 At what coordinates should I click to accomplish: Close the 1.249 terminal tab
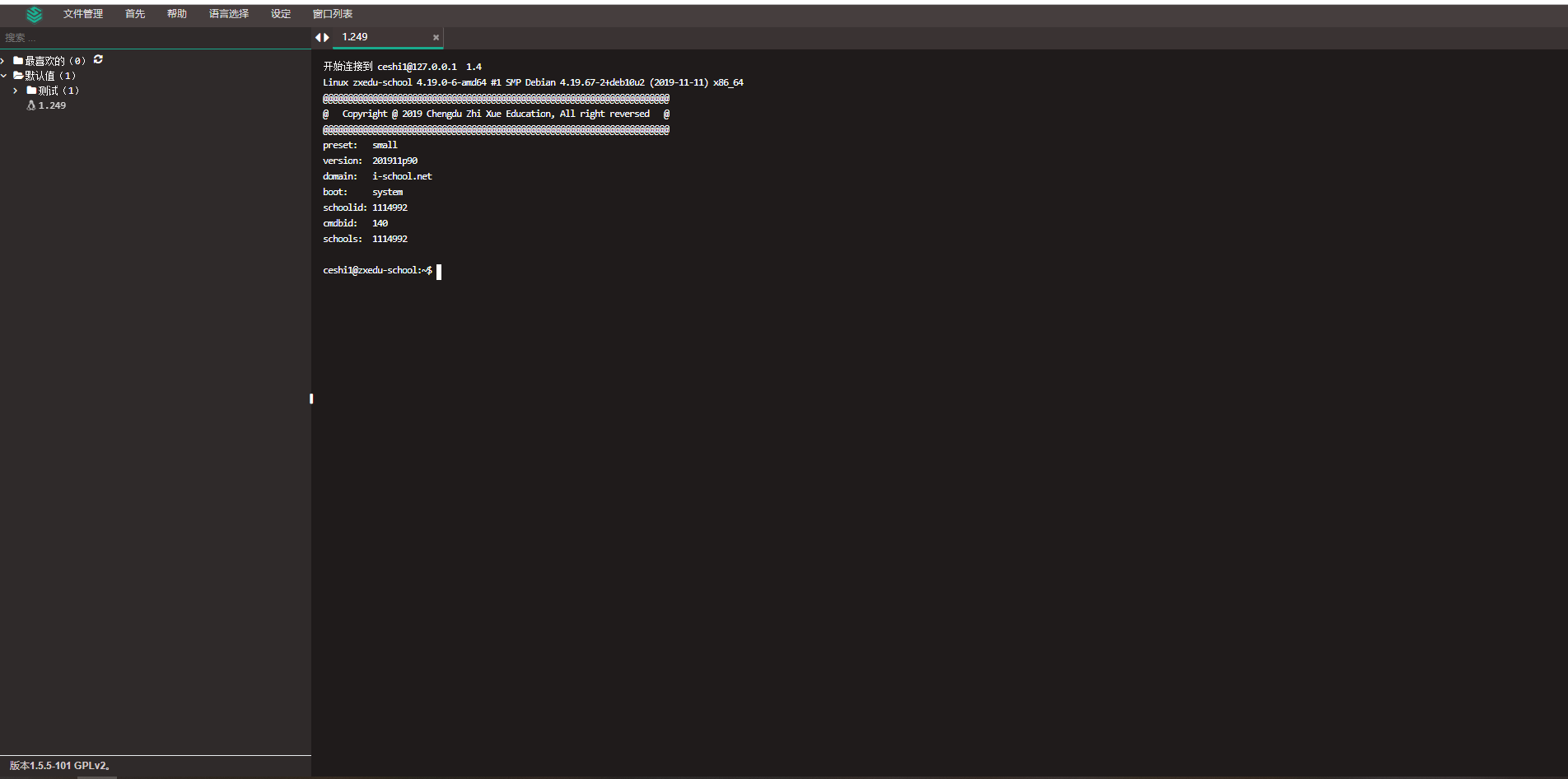436,37
